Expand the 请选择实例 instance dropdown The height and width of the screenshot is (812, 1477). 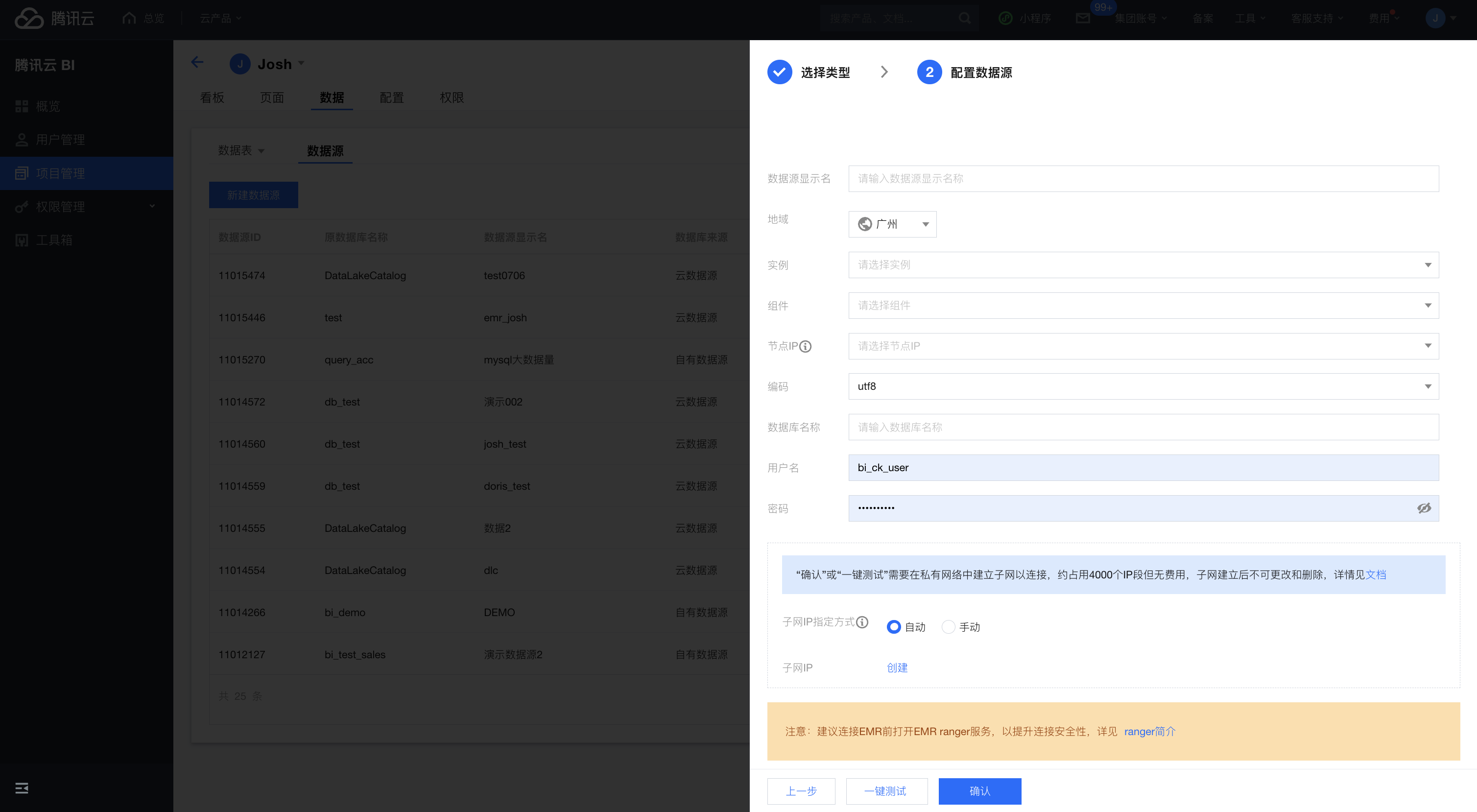coord(1143,265)
